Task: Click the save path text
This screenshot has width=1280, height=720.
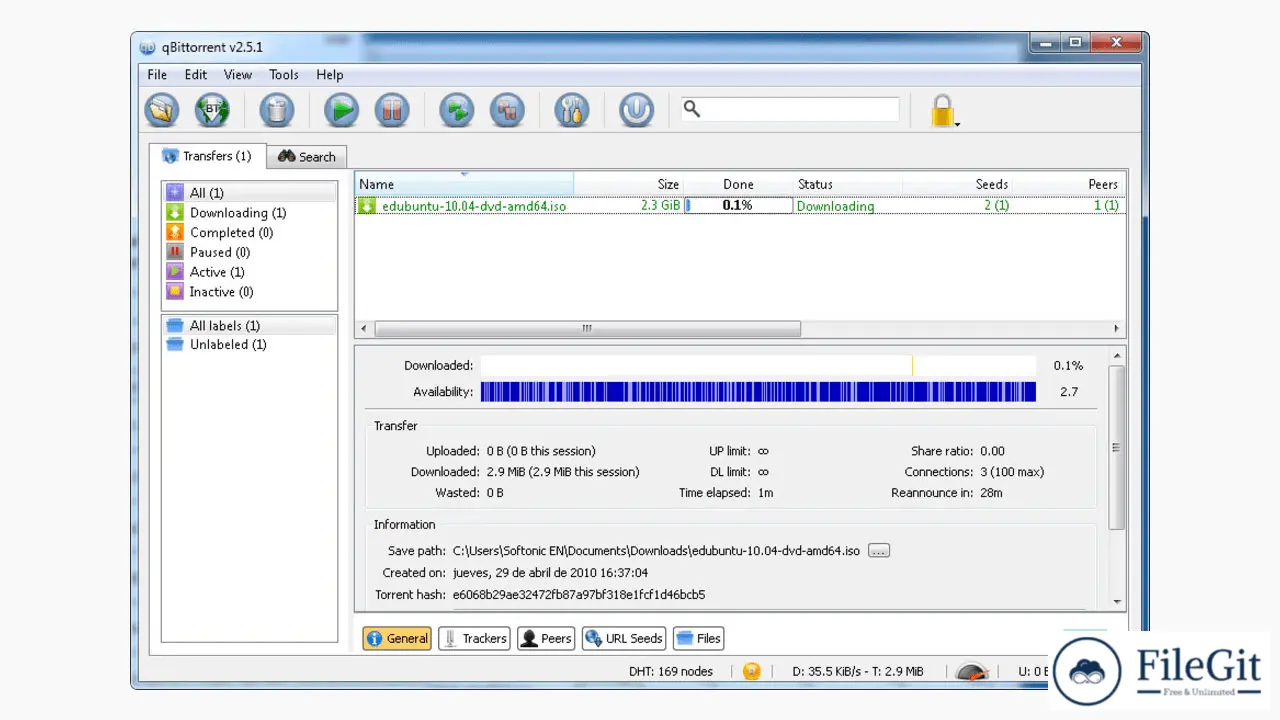Action: 656,551
